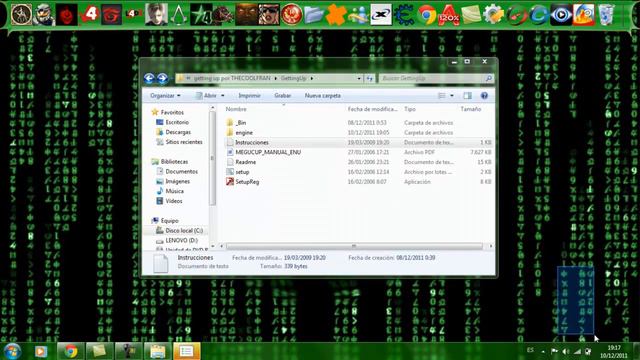The width and height of the screenshot is (640, 360).
Task: Go forward with Explorer's forward arrow
Action: pos(162,78)
